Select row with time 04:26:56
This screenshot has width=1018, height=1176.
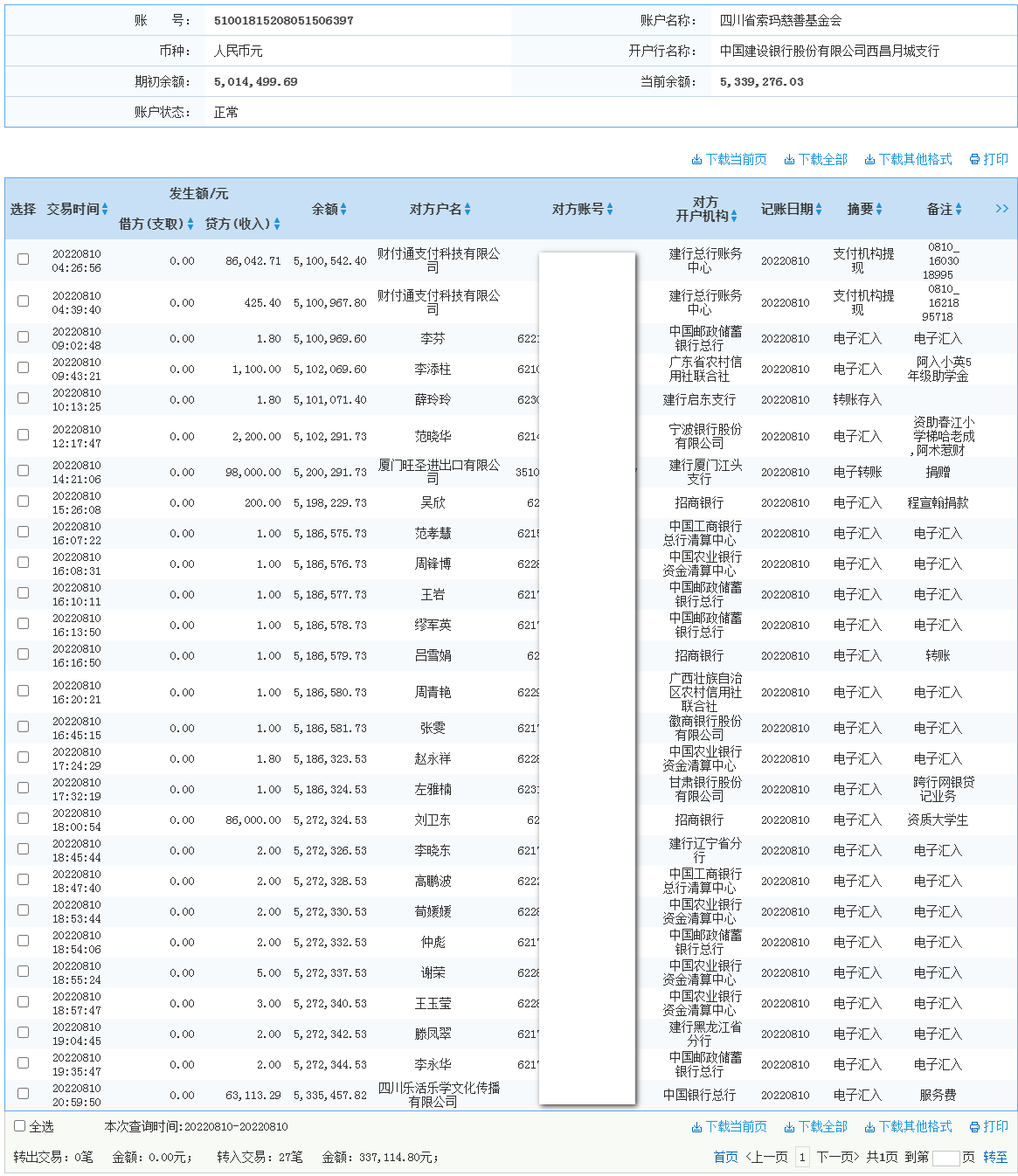(23, 259)
